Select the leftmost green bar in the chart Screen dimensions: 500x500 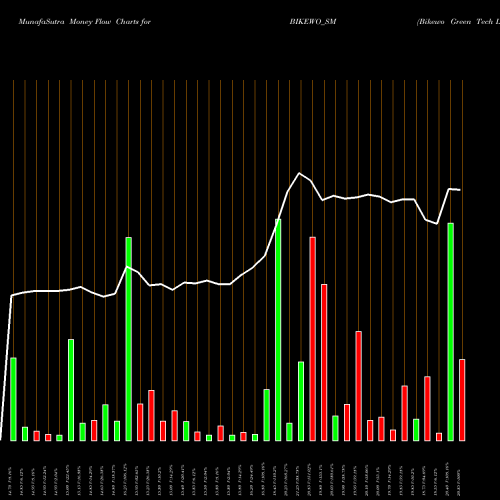13,399
